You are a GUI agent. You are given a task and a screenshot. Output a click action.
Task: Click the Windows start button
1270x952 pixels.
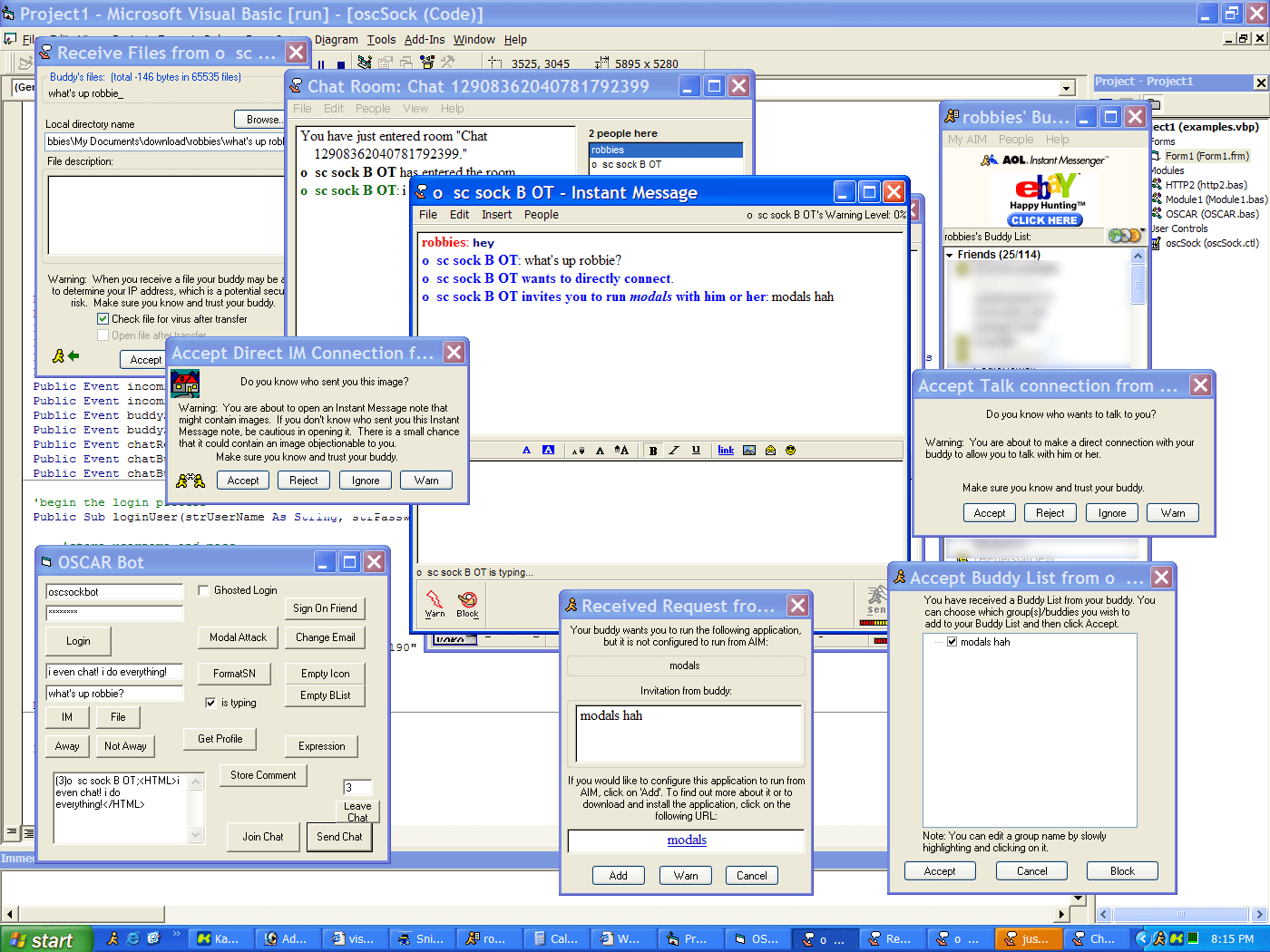coord(47,939)
